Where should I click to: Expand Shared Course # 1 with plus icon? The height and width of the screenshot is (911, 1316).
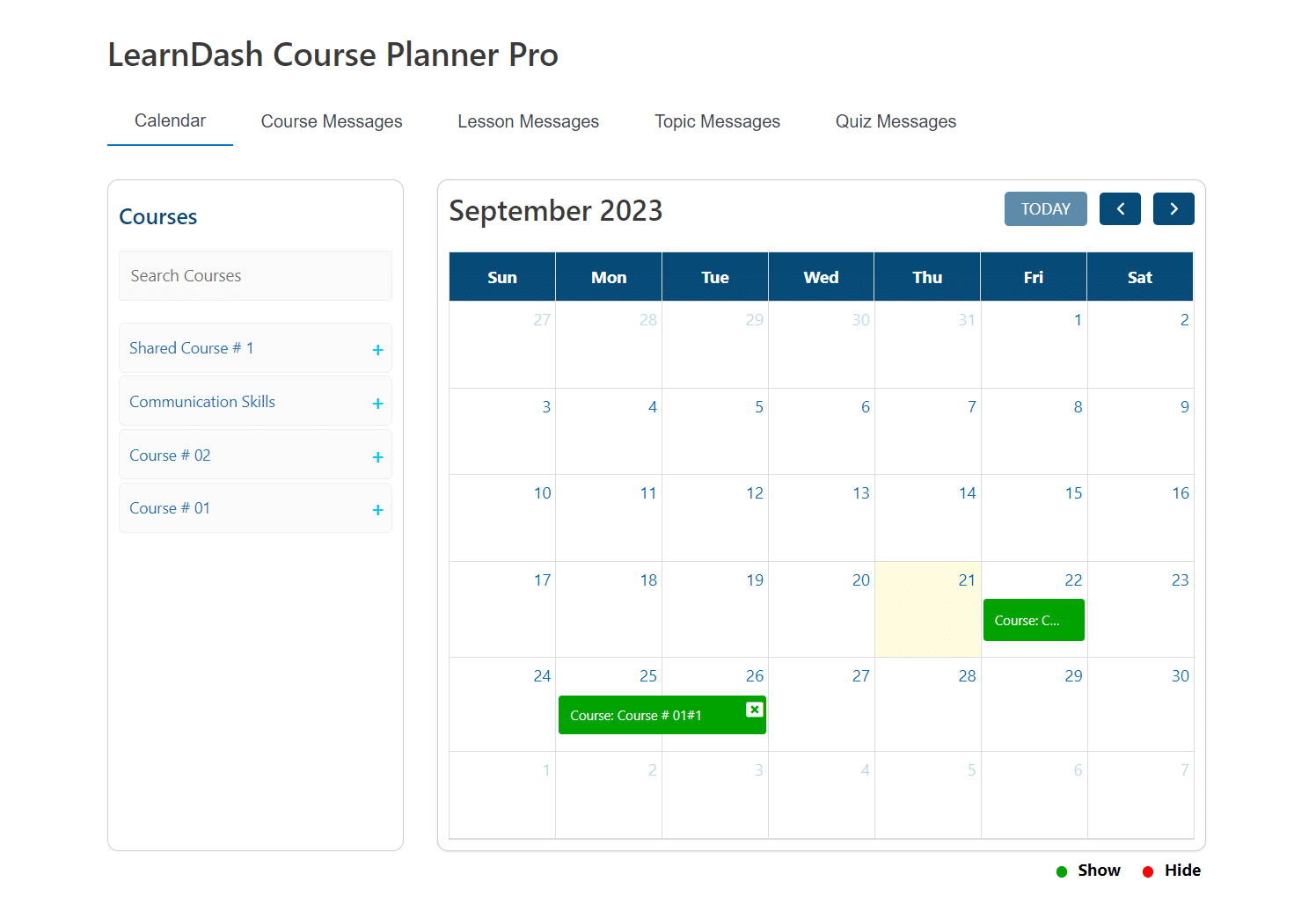(x=377, y=350)
